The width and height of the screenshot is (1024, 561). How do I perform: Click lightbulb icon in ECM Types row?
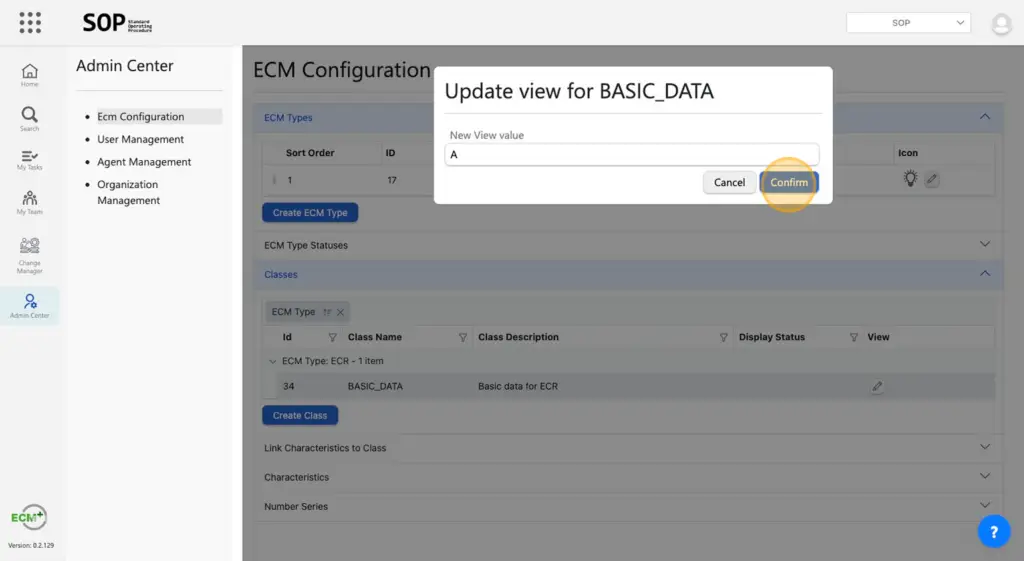coord(910,179)
